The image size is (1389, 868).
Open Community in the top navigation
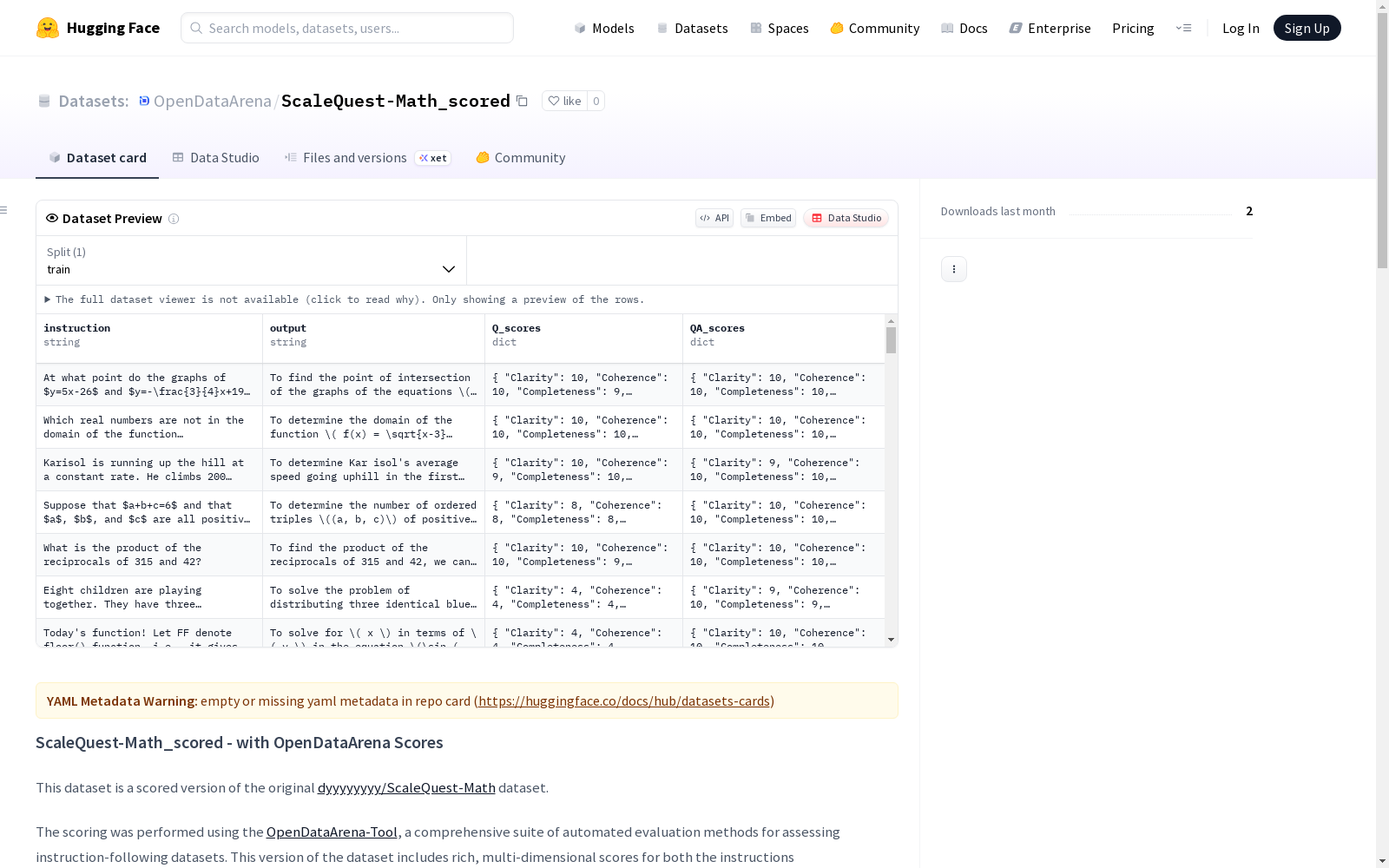pyautogui.click(x=875, y=28)
